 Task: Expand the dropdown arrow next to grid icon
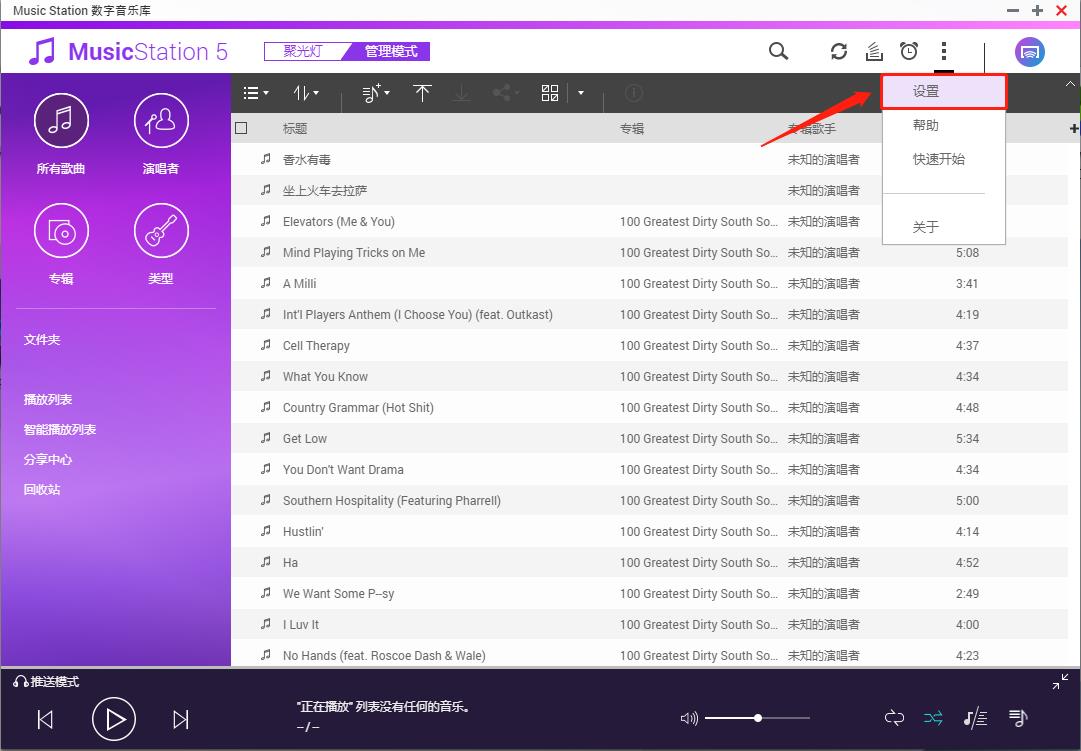580,92
